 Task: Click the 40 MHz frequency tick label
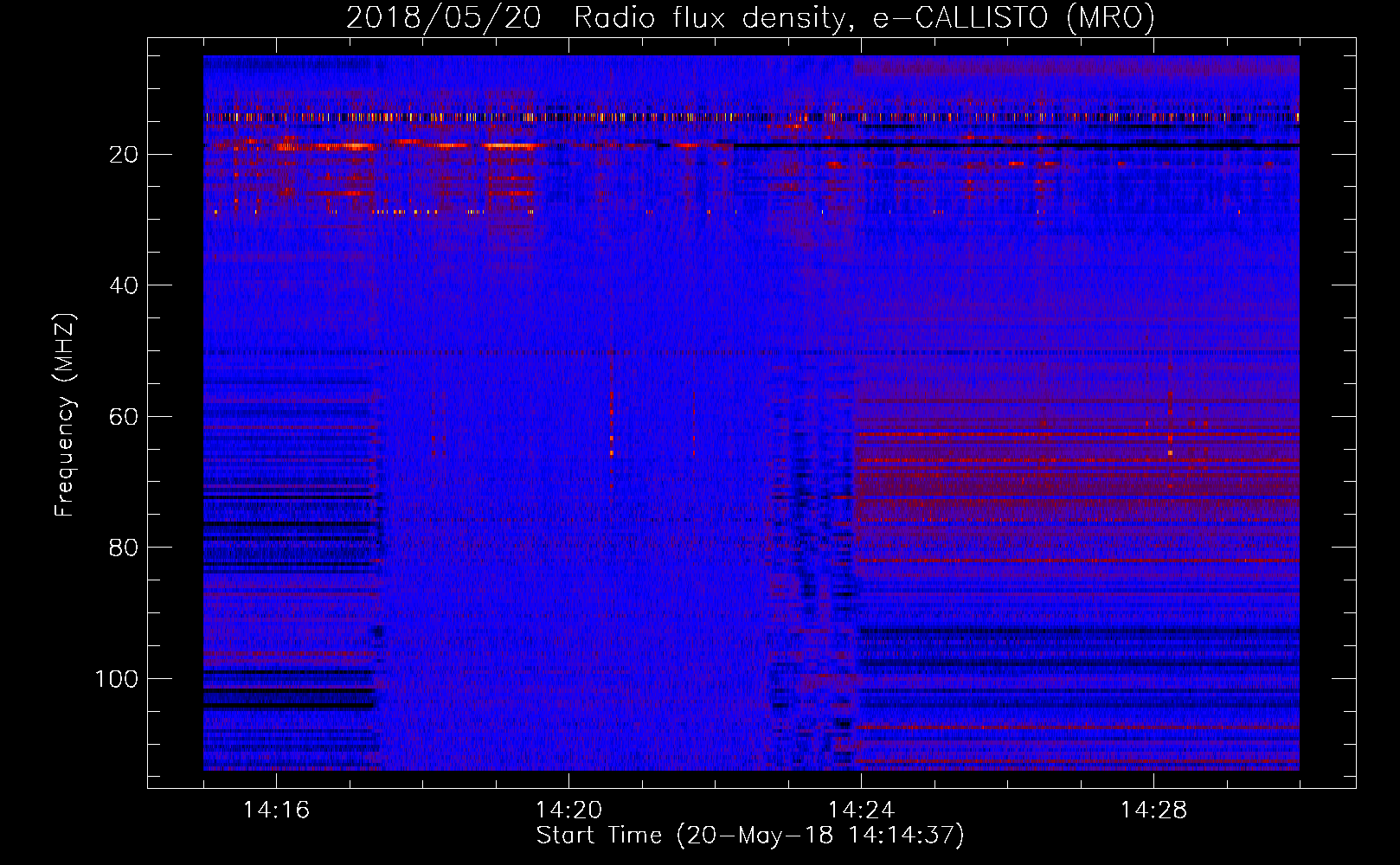124,285
